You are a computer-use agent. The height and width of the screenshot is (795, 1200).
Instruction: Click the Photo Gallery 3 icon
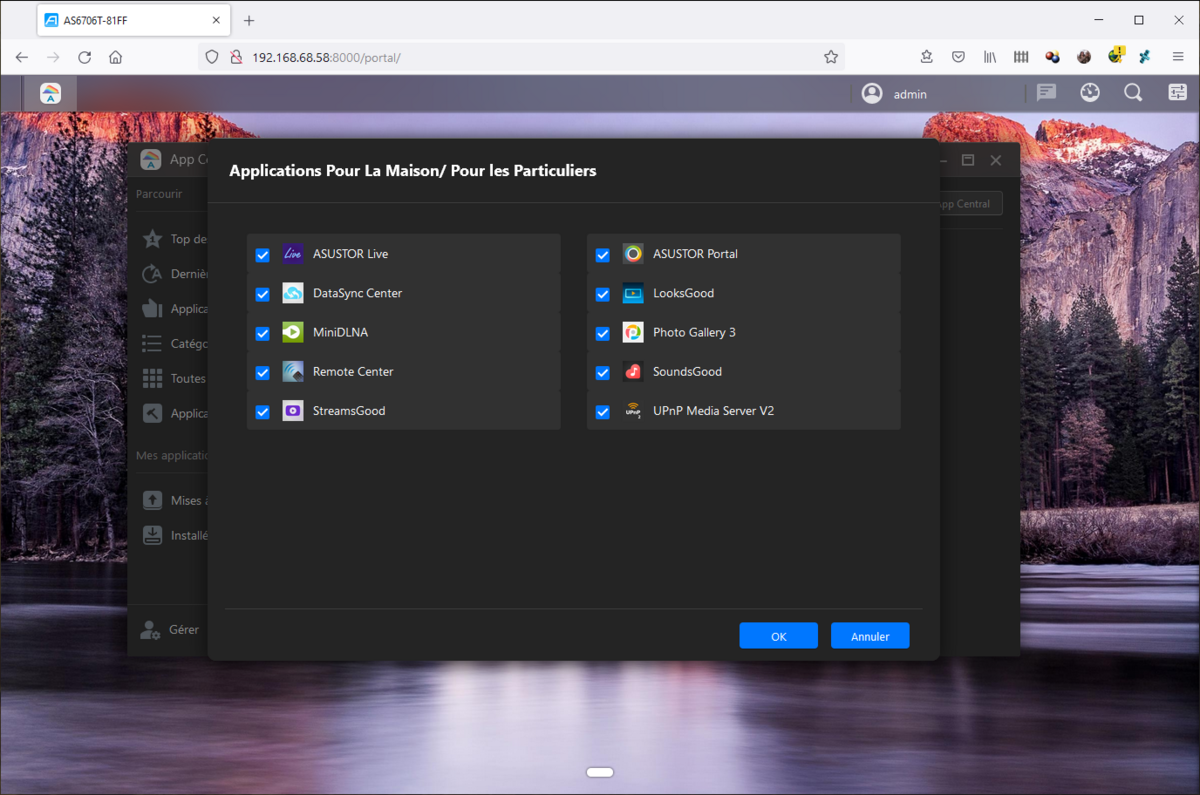pyautogui.click(x=633, y=332)
